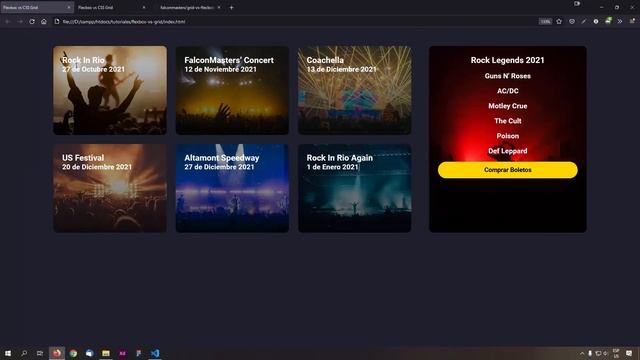Click the picture-in-picture icon in the title bar
This screenshot has height=360, width=640.
(x=577, y=4)
